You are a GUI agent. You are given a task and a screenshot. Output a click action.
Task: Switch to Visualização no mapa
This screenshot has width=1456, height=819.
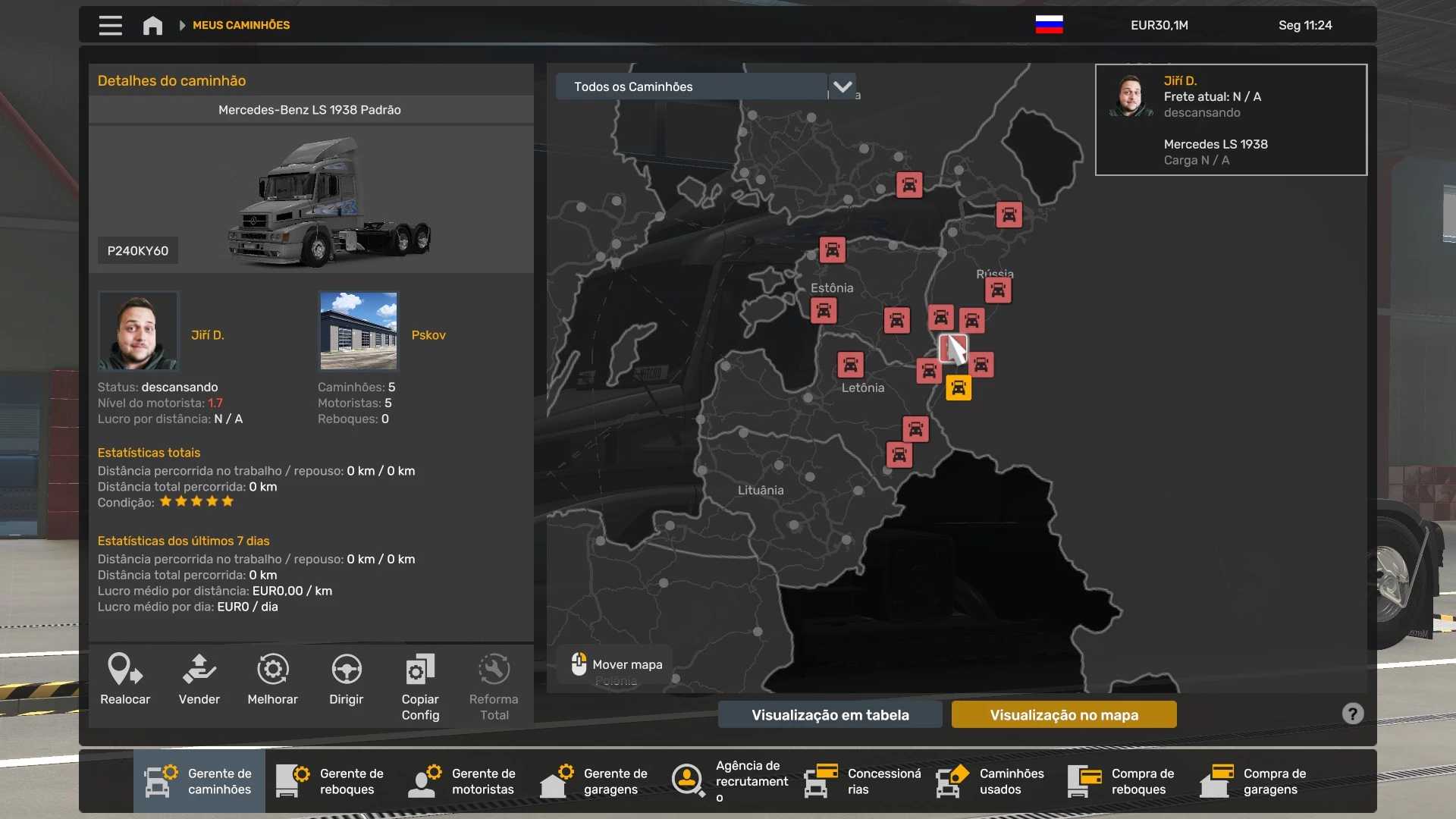pyautogui.click(x=1063, y=714)
